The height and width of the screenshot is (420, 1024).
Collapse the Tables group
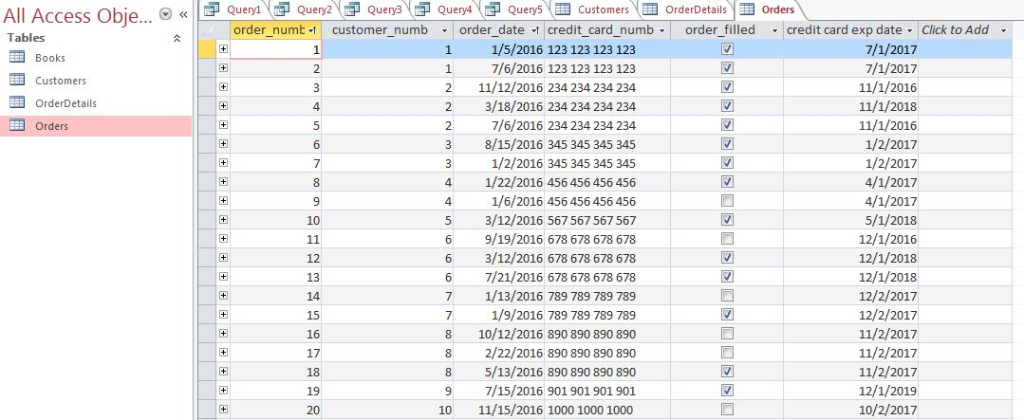tap(176, 39)
